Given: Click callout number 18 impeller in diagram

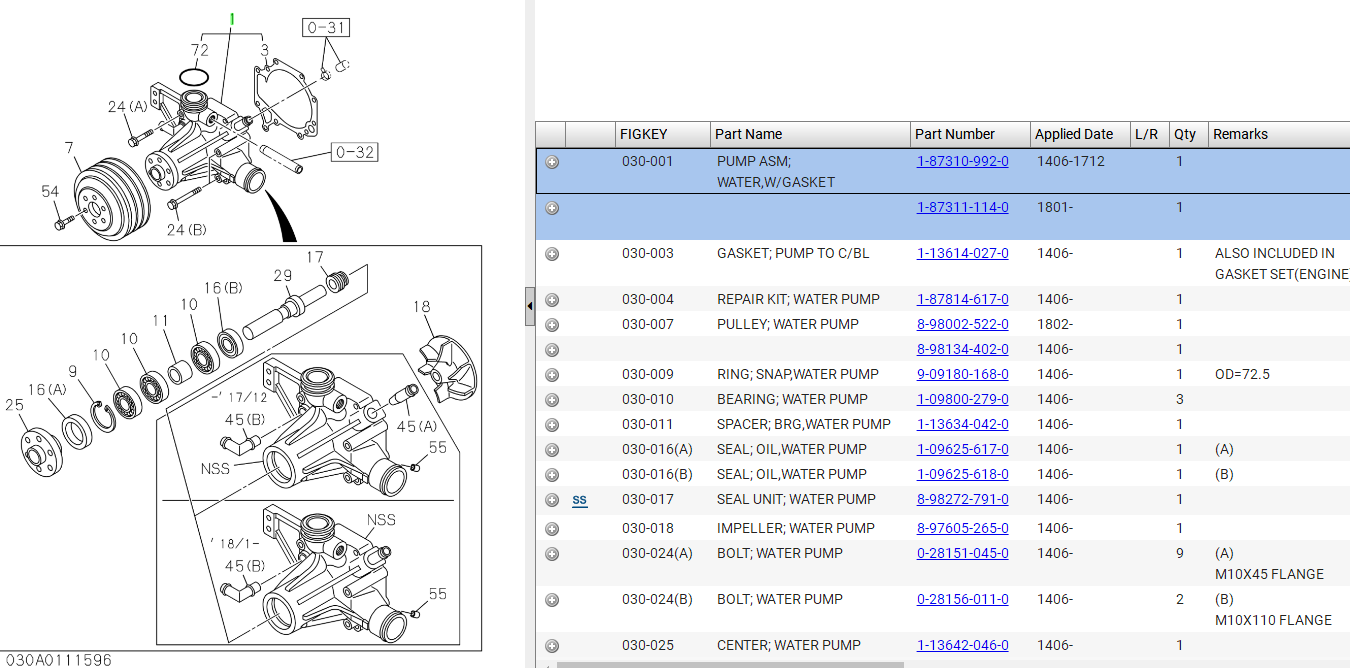Looking at the screenshot, I should click(x=421, y=307).
